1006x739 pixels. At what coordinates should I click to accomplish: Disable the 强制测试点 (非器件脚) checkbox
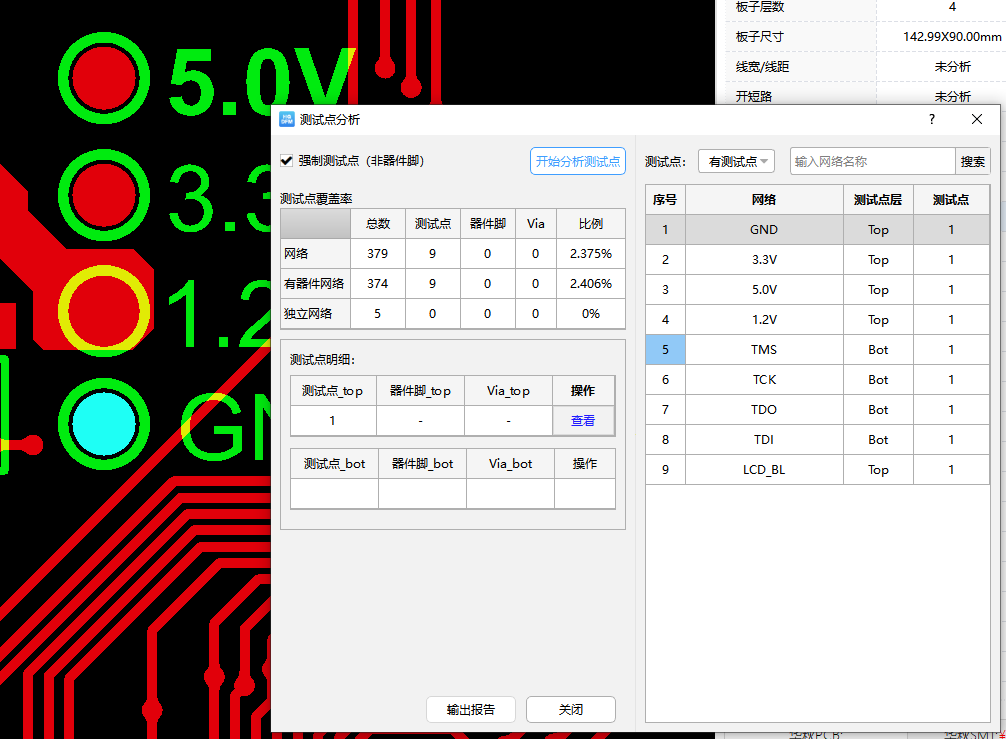coord(287,160)
